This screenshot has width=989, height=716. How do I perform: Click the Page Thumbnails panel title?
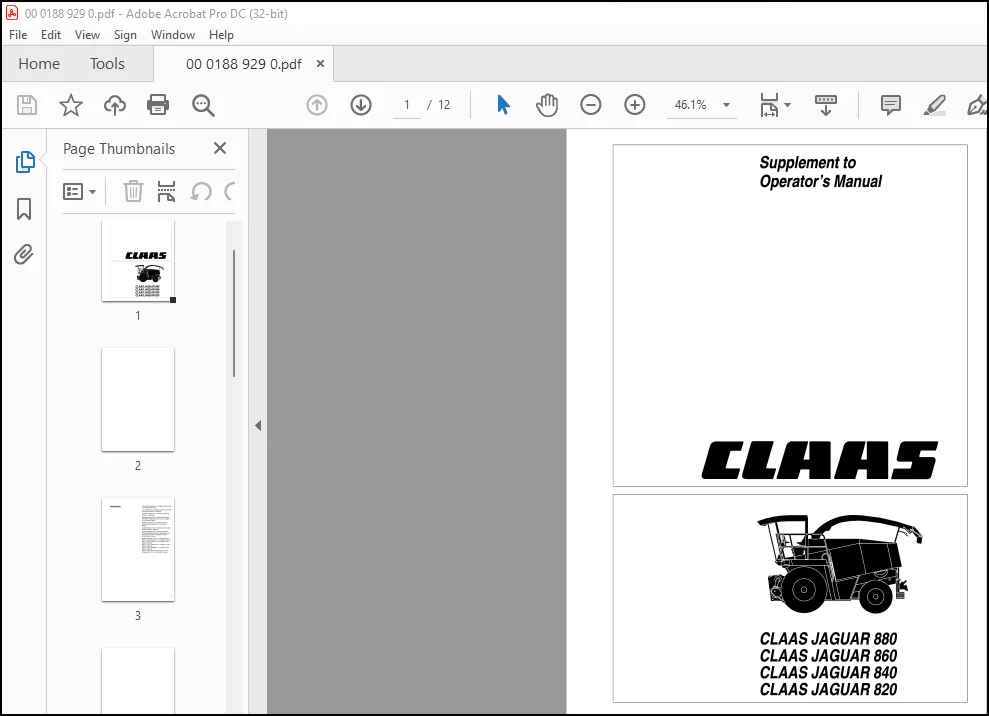(x=119, y=149)
